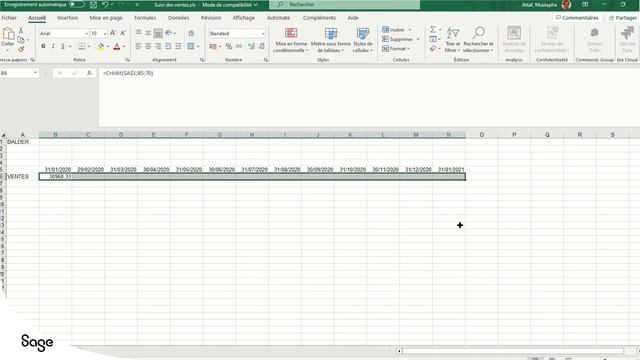Open the Fichier tab
This screenshot has height=360, width=640.
click(9, 18)
